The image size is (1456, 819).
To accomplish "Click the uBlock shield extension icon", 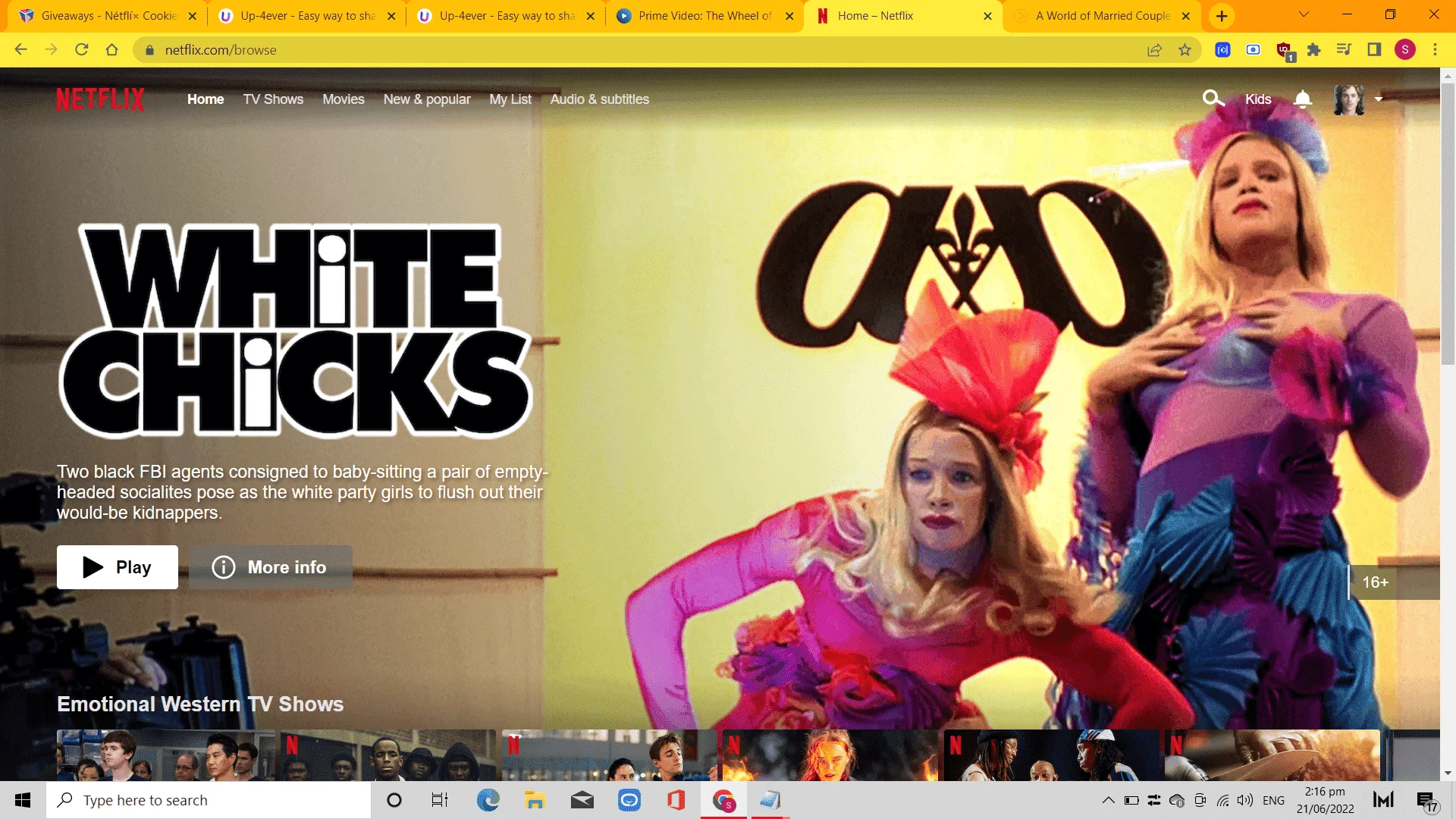I will (x=1284, y=50).
